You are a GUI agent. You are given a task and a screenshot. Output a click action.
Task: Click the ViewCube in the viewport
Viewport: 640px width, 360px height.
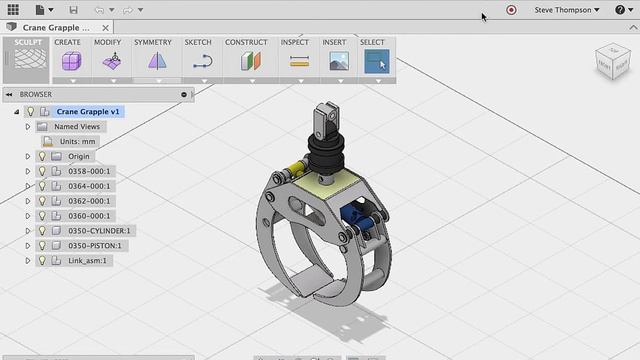[x=613, y=62]
